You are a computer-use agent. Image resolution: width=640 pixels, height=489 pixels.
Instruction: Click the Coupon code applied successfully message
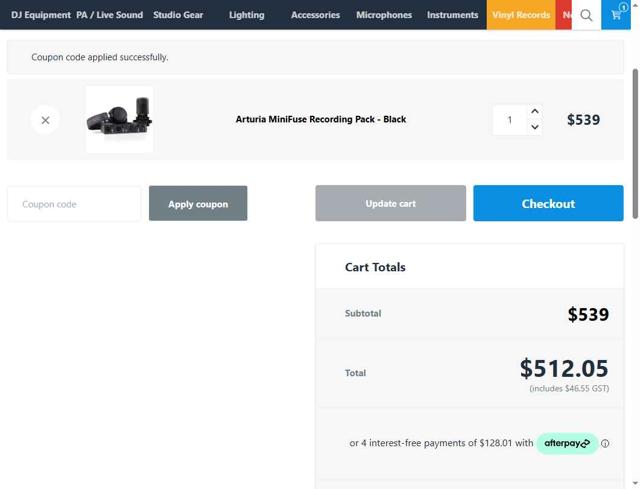100,57
